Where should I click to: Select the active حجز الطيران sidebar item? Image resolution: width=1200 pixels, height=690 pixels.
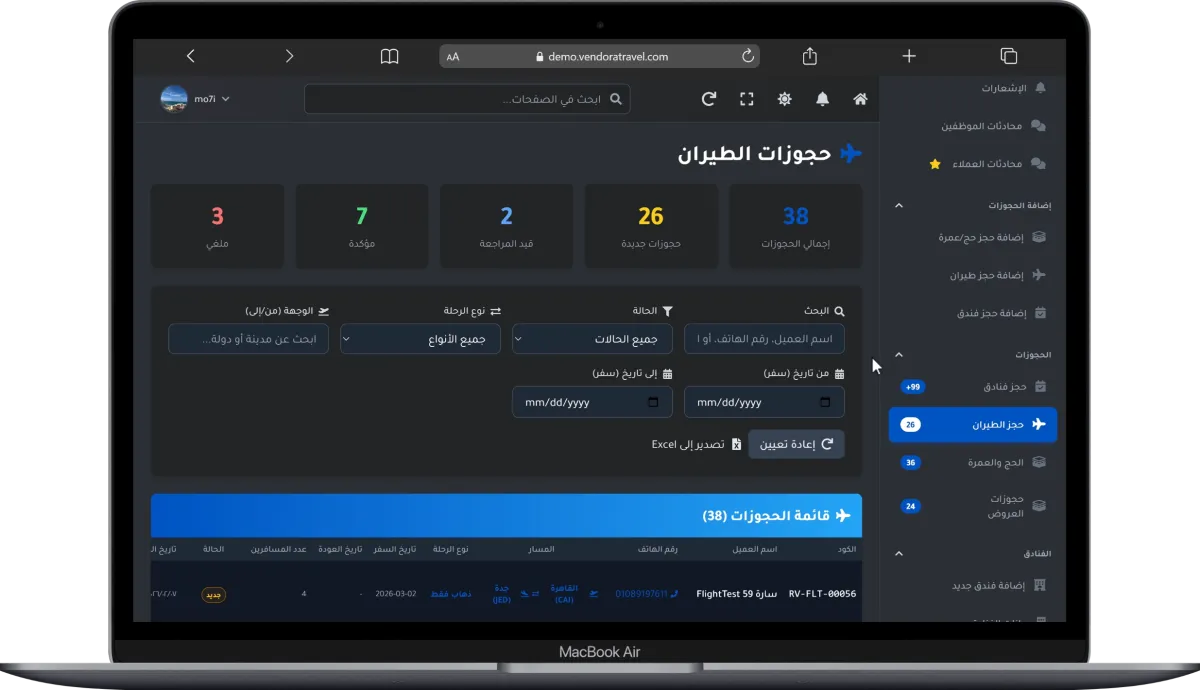[x=972, y=425]
